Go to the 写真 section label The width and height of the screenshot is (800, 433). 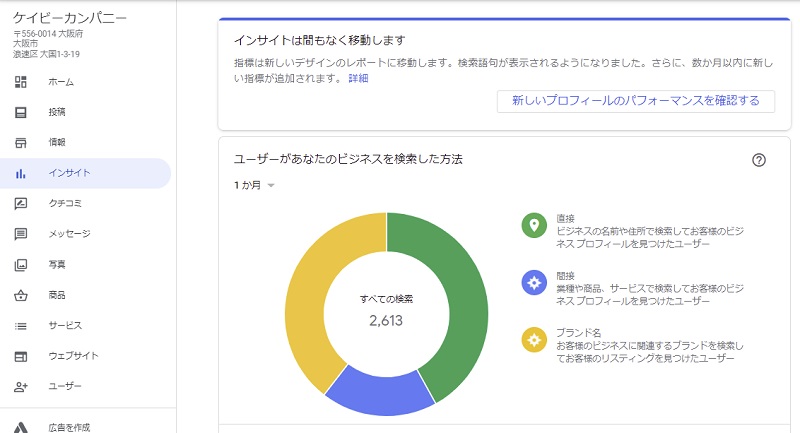pyautogui.click(x=57, y=264)
